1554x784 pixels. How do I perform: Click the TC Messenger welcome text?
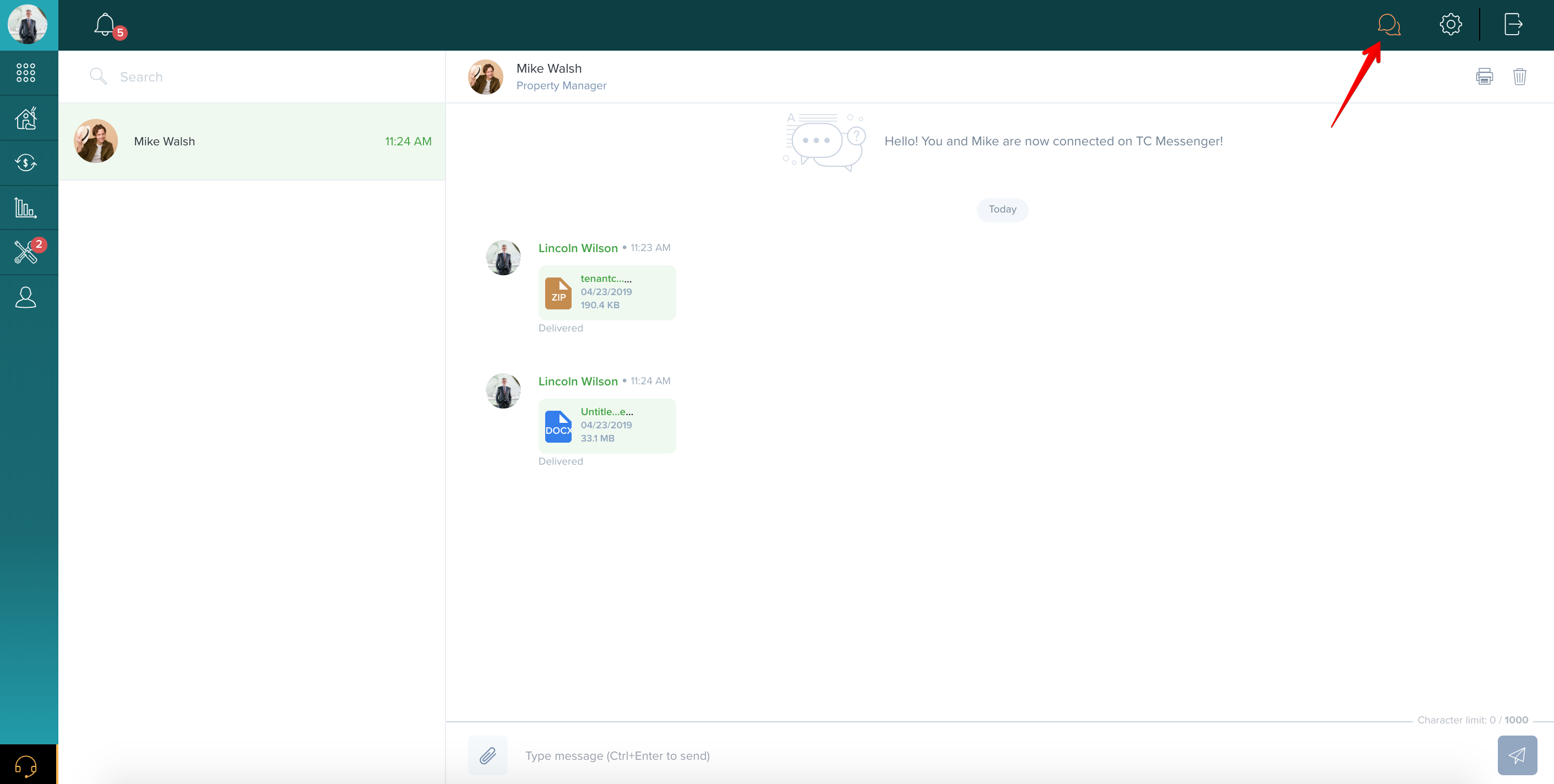(1053, 141)
